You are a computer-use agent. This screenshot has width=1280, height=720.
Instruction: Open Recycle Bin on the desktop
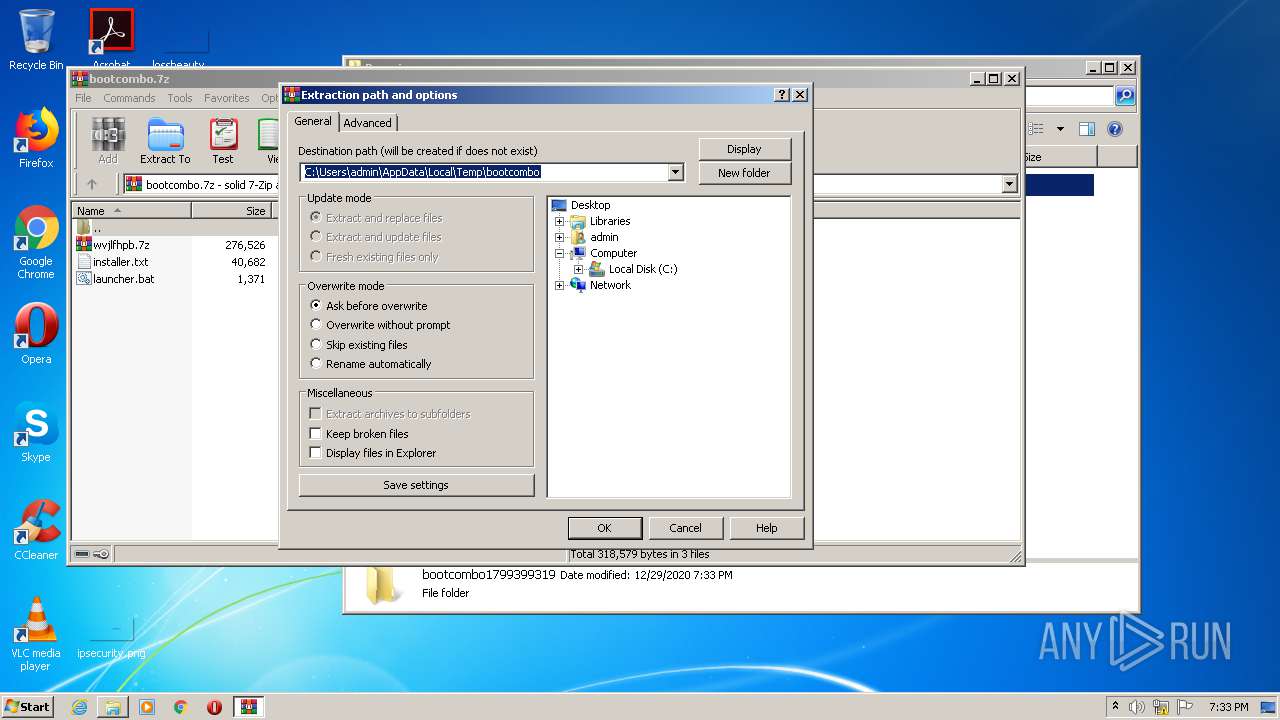coord(36,40)
